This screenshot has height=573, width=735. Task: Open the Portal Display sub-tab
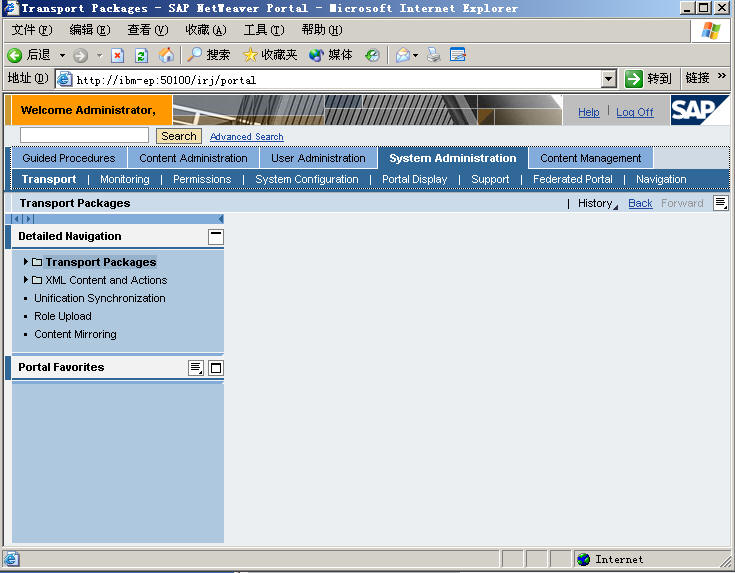(x=414, y=179)
